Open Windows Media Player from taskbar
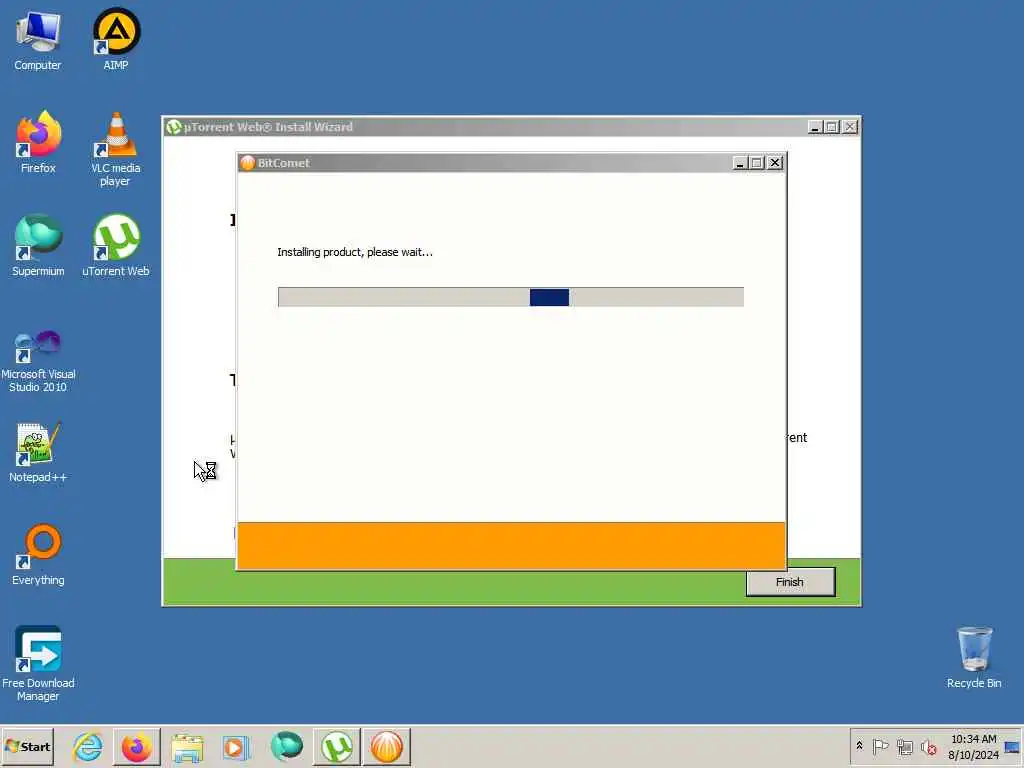 (x=236, y=746)
